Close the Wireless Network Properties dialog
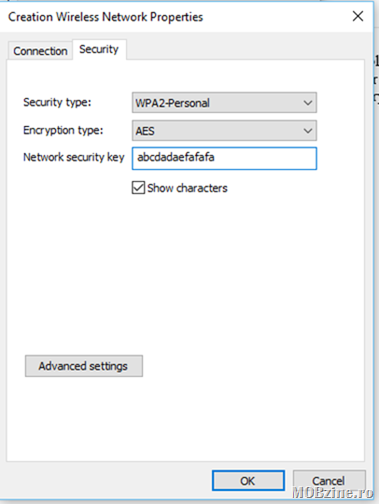Viewport: 379px width, 504px height. tap(358, 16)
